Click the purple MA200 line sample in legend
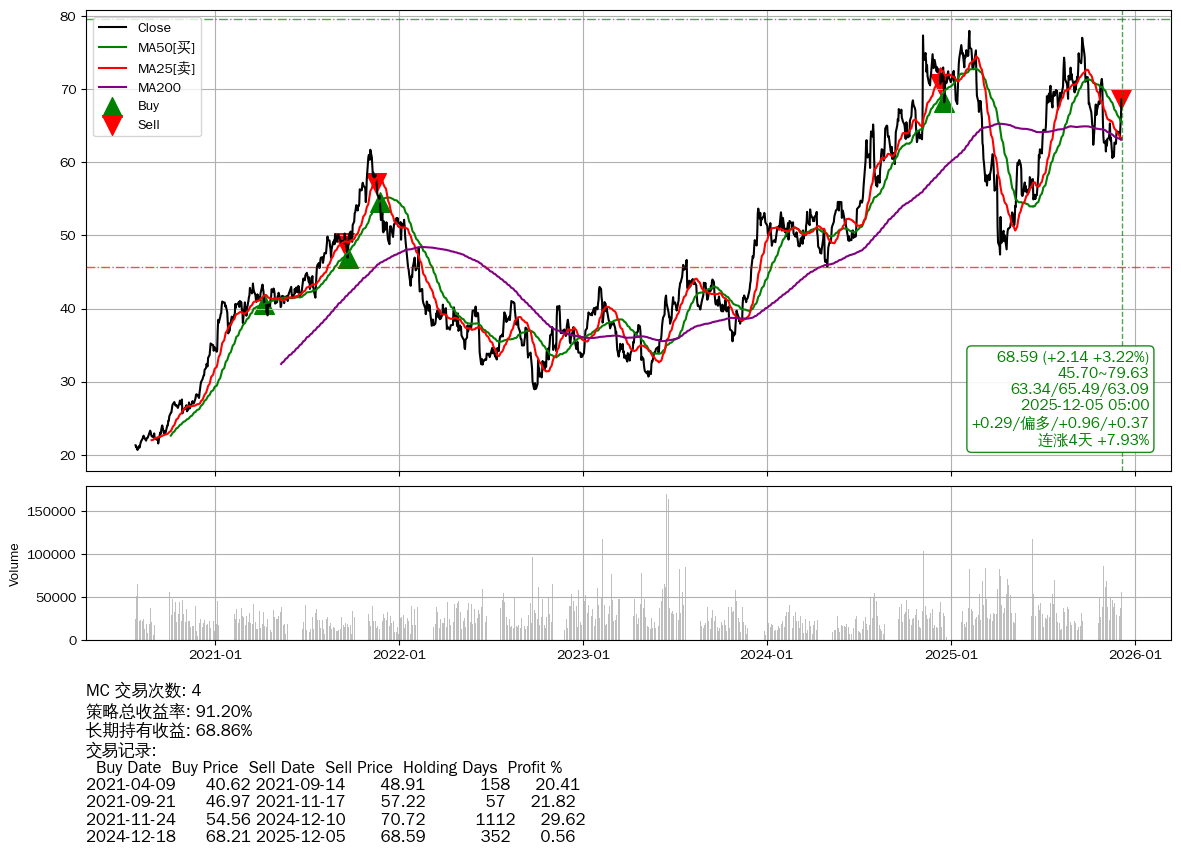 (x=112, y=87)
